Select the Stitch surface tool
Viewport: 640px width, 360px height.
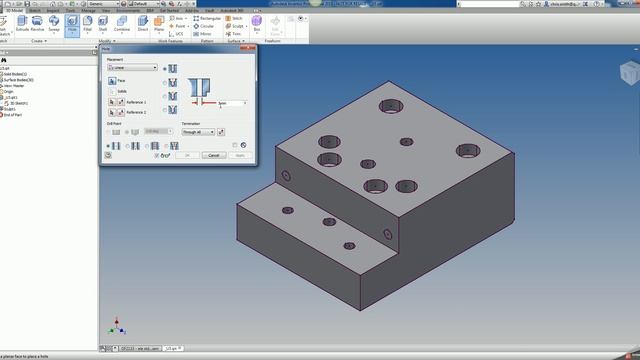[x=234, y=18]
